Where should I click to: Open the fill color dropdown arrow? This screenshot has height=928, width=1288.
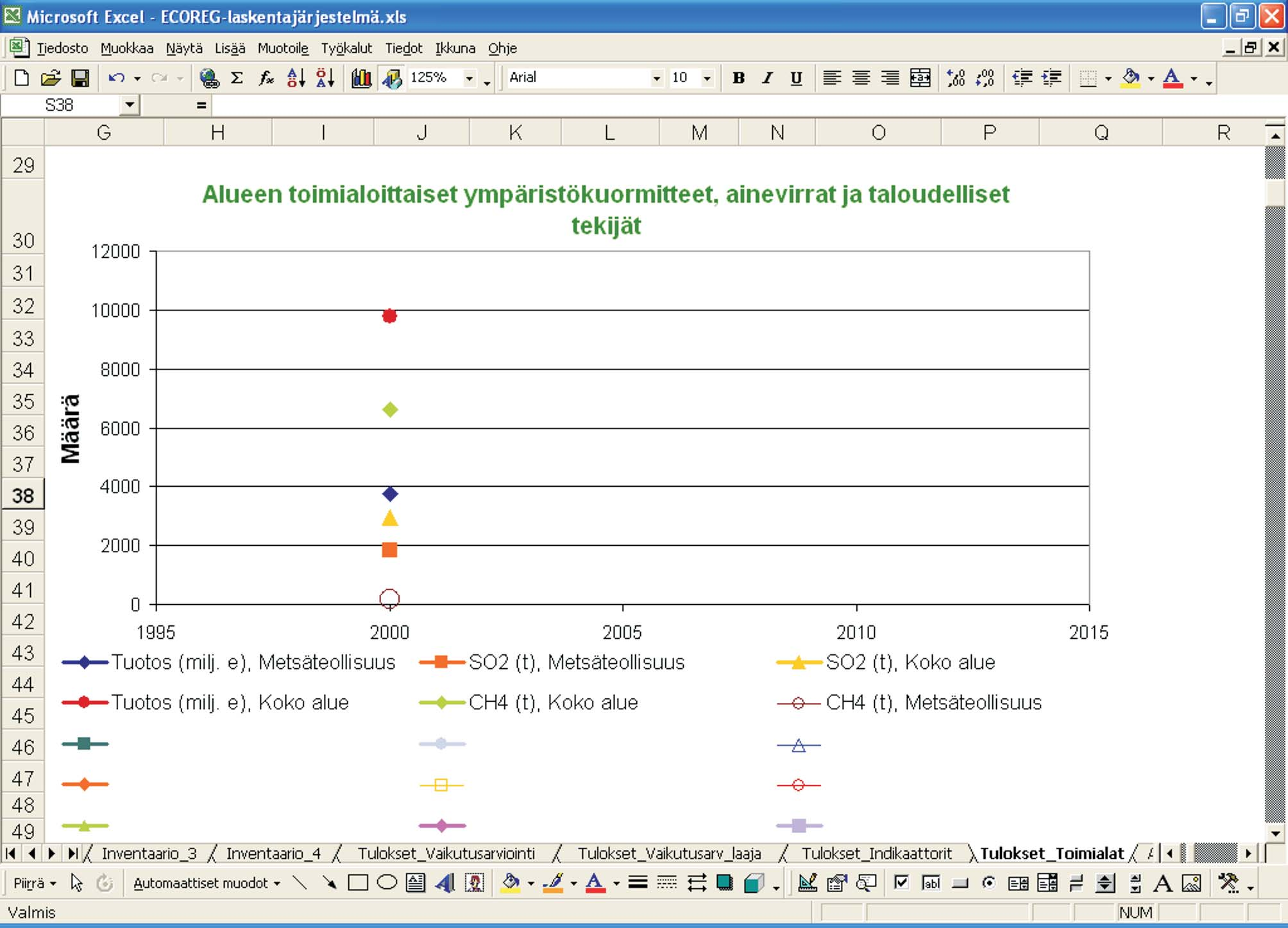[1151, 79]
